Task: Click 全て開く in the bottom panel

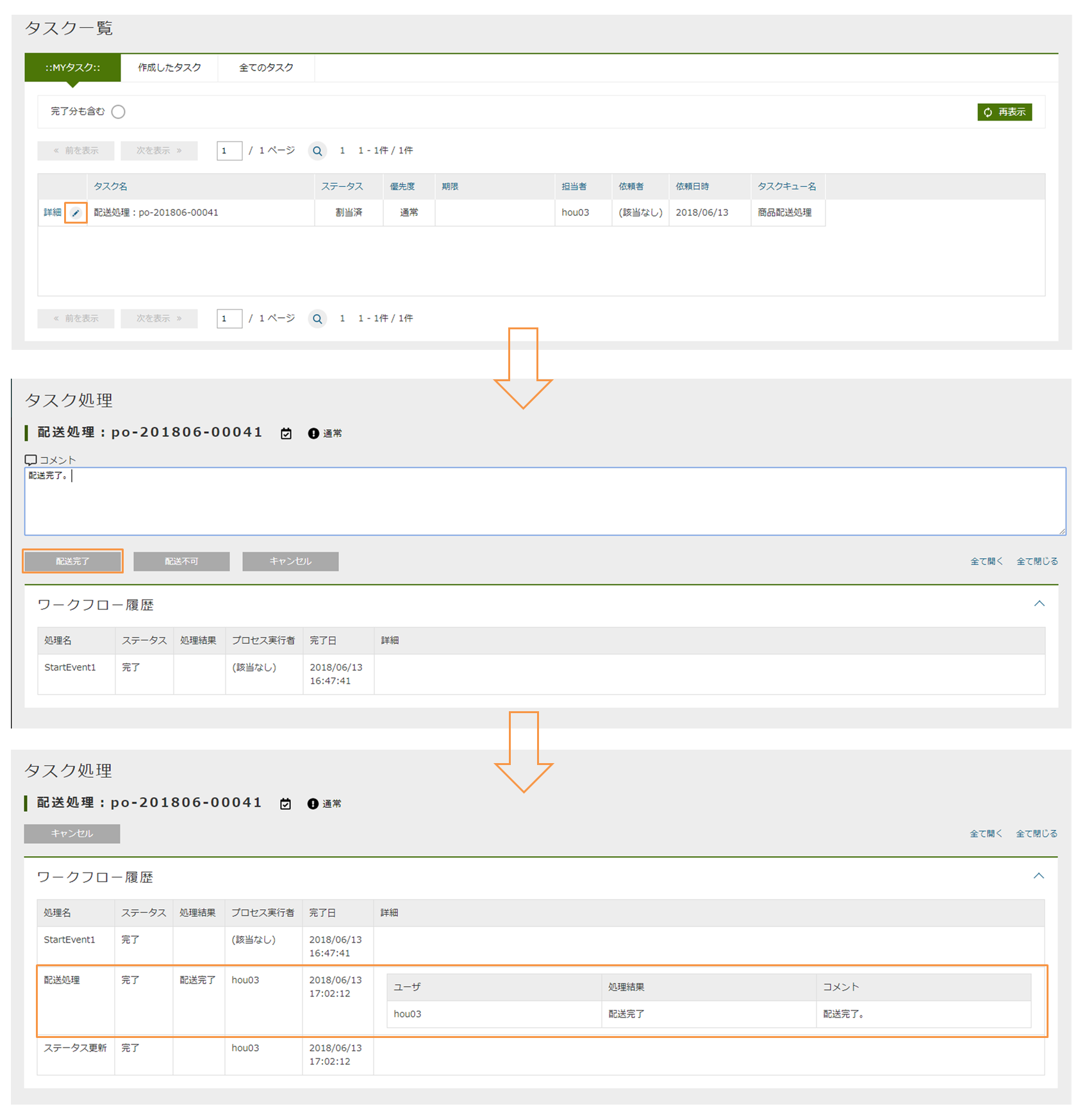Action: (x=986, y=834)
